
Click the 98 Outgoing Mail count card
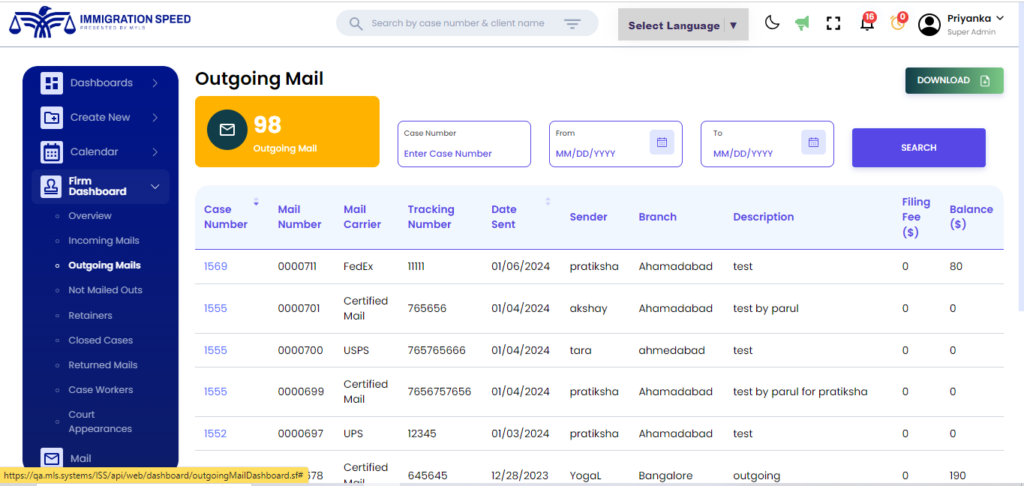pyautogui.click(x=287, y=131)
